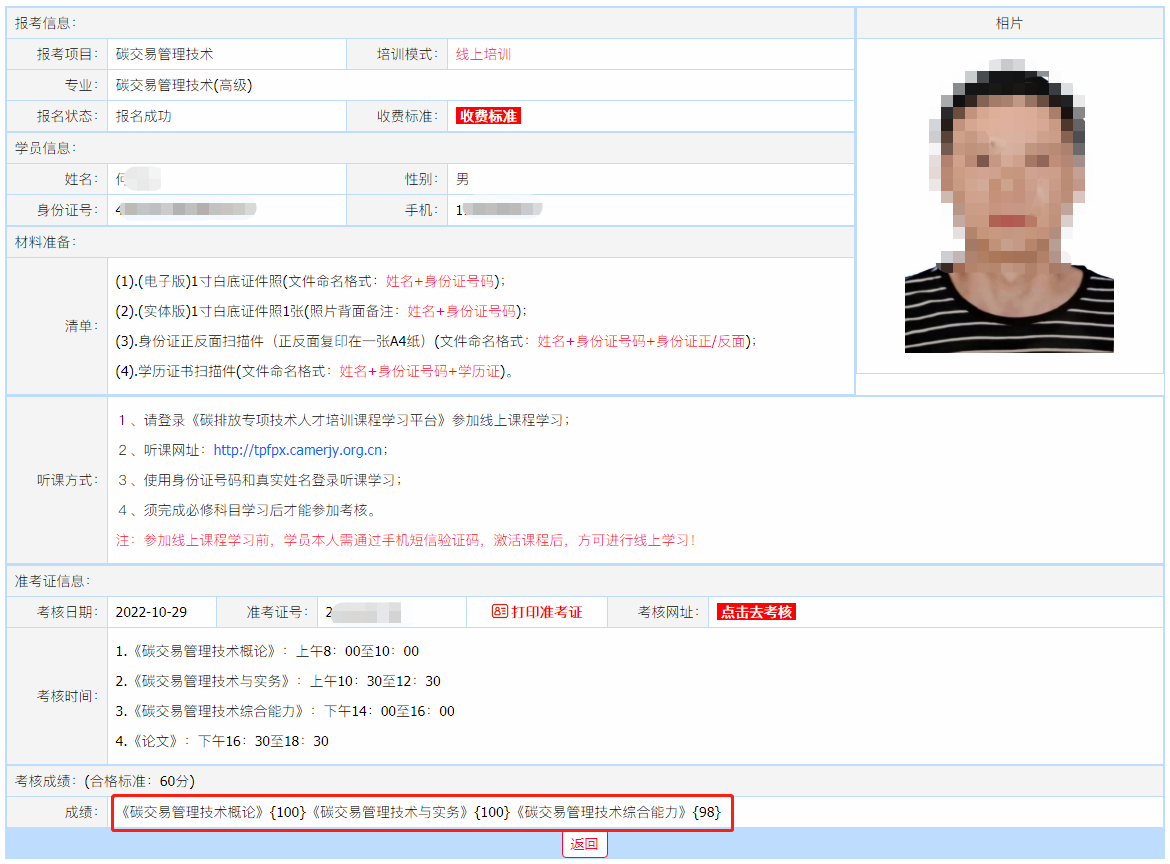The height and width of the screenshot is (864, 1170).
Task: Click the 准考证信息 section header
Action: click(x=51, y=581)
